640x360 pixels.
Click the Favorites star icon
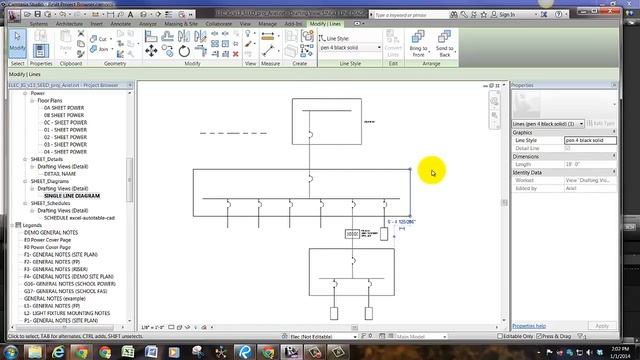pyautogui.click(x=484, y=14)
